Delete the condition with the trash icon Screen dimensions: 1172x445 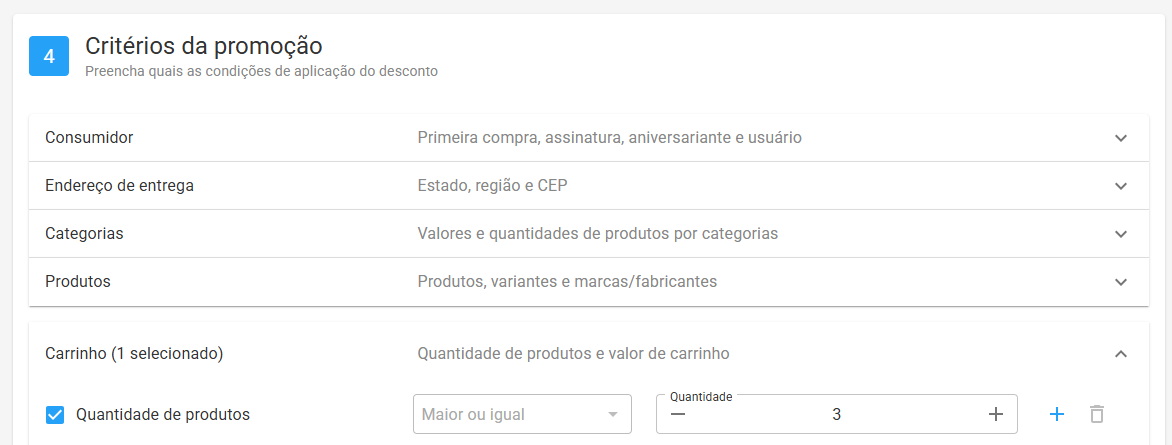pyautogui.click(x=1097, y=414)
